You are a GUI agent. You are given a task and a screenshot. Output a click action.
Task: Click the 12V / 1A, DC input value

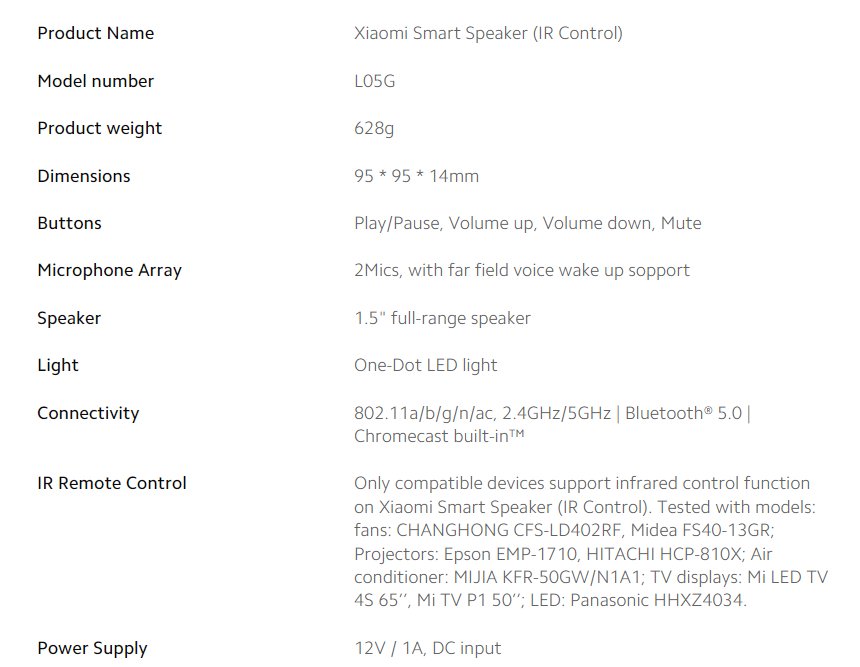[428, 648]
